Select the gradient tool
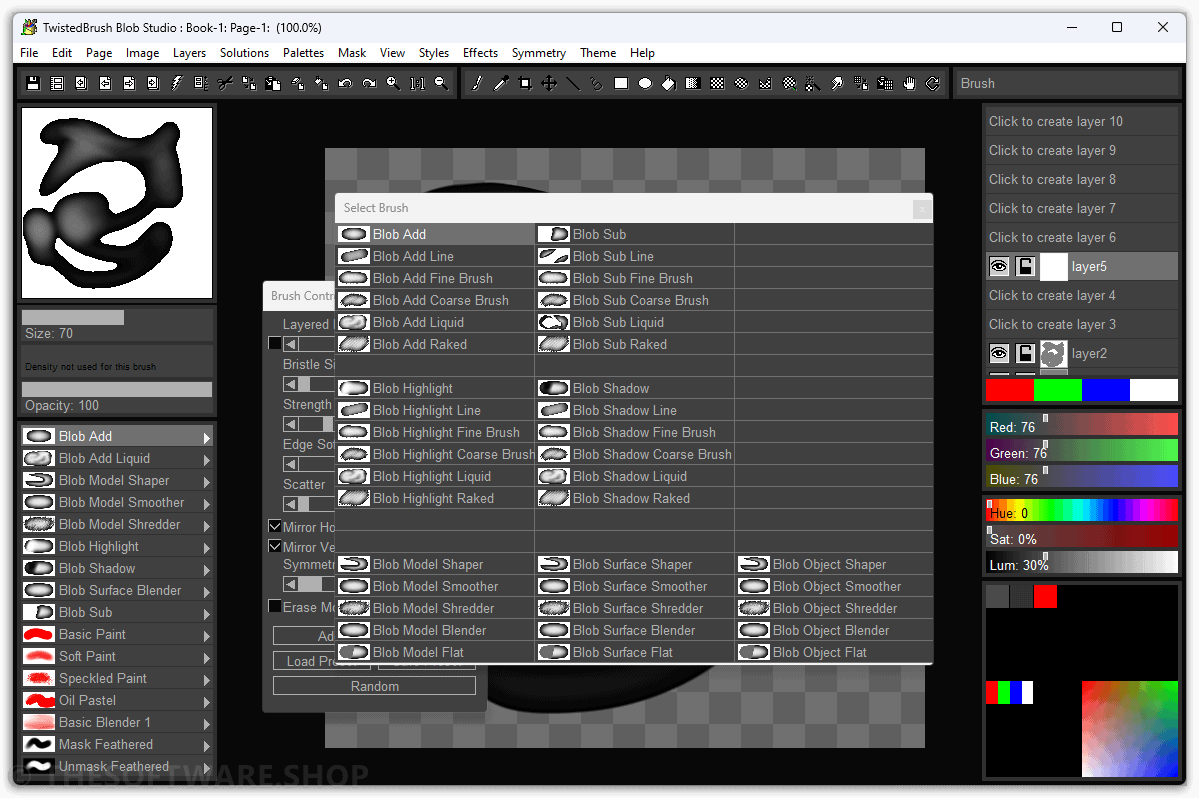 (693, 83)
